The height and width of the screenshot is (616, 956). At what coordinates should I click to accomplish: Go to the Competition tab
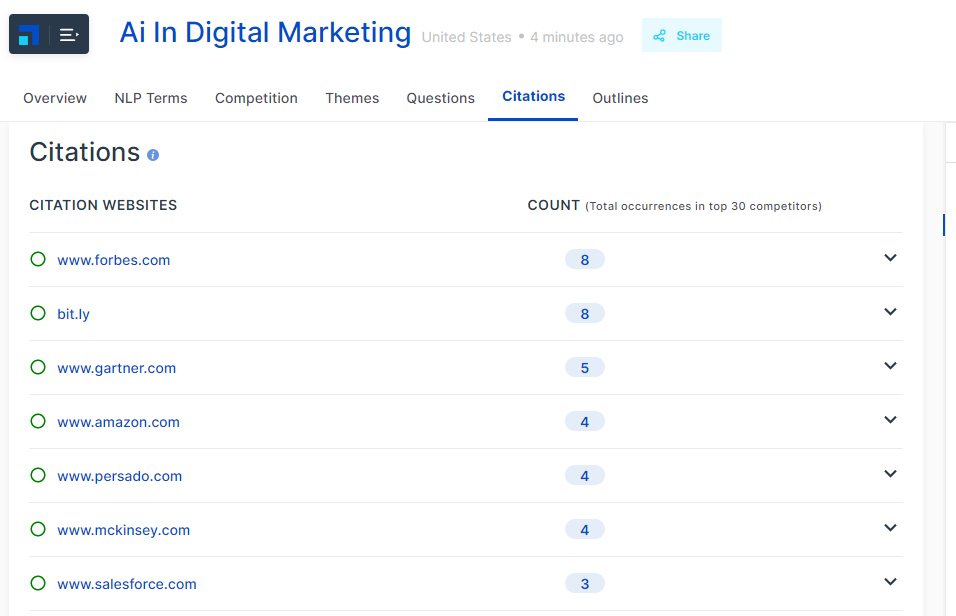coord(256,98)
